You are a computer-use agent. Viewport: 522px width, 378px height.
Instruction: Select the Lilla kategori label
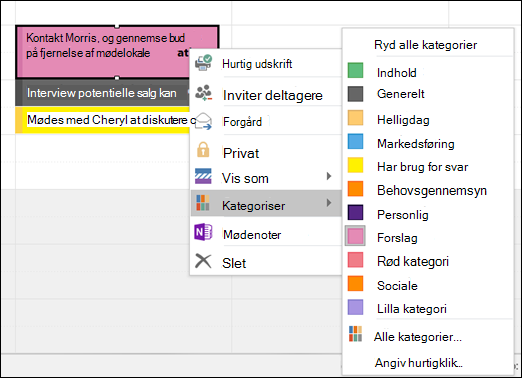(412, 309)
